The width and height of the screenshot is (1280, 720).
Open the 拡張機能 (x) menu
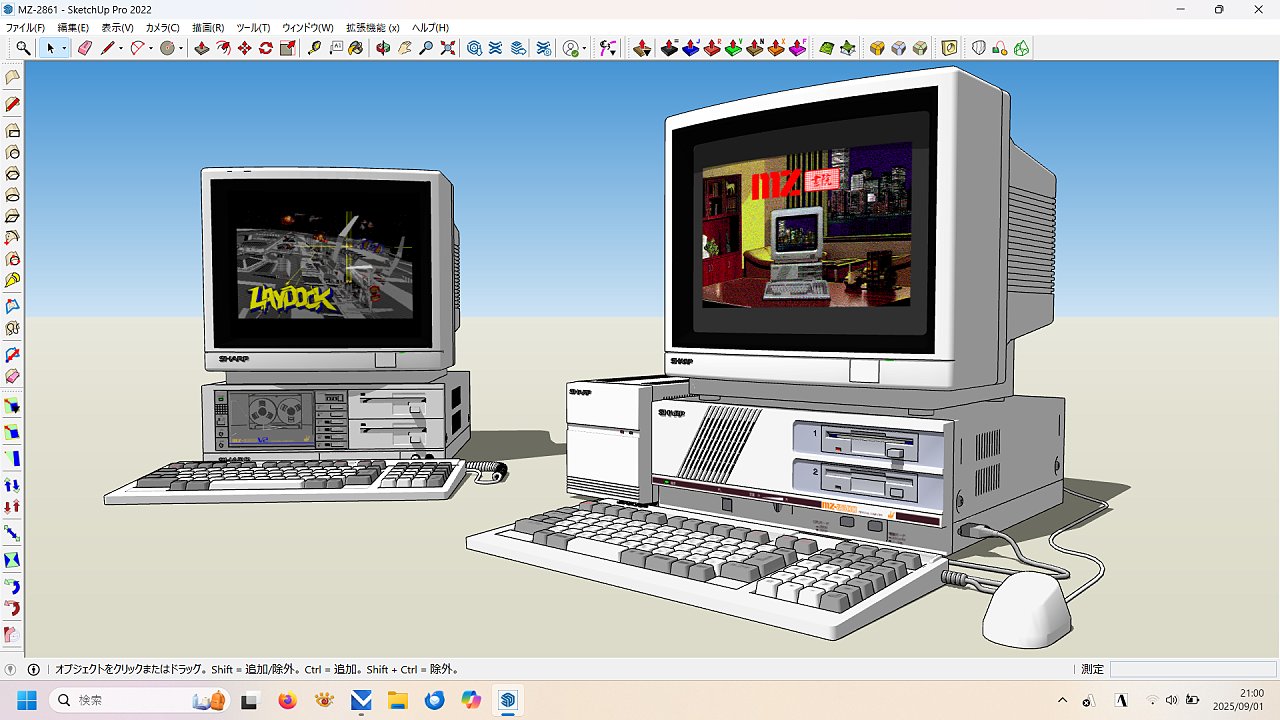[373, 28]
